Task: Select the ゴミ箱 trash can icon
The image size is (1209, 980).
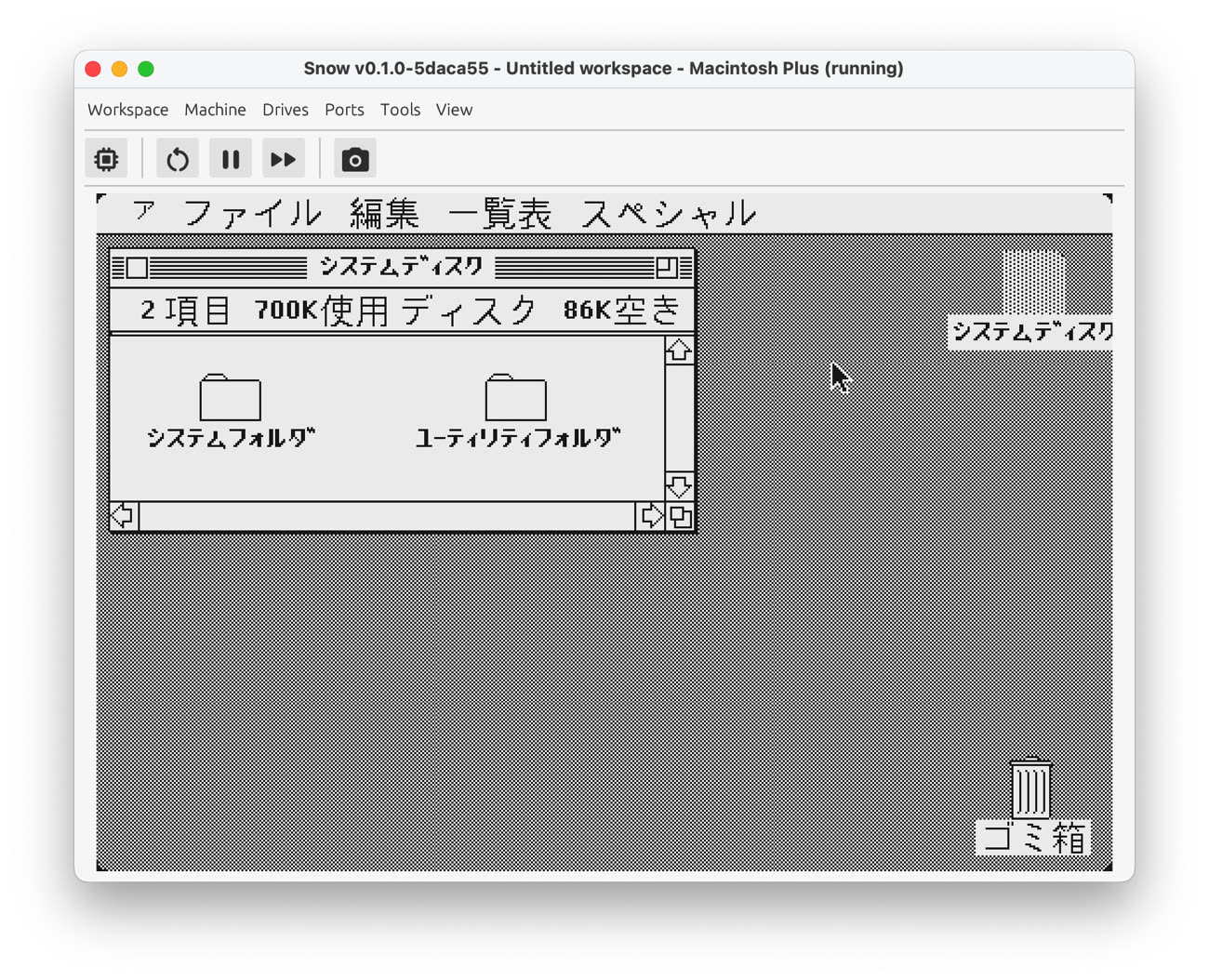Action: [1030, 788]
